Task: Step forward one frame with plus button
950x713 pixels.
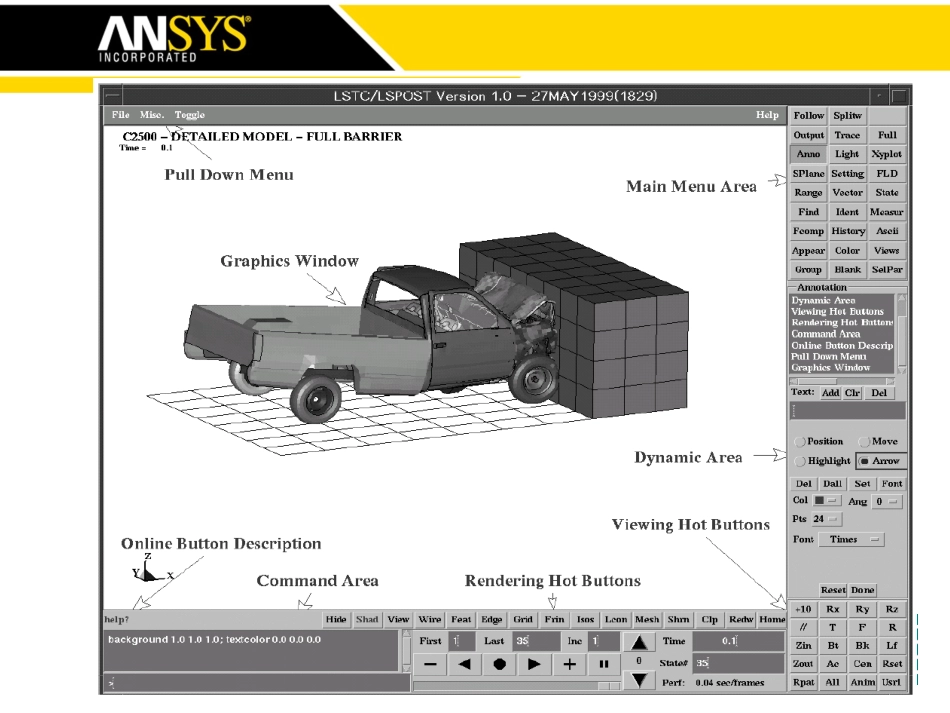Action: (569, 664)
